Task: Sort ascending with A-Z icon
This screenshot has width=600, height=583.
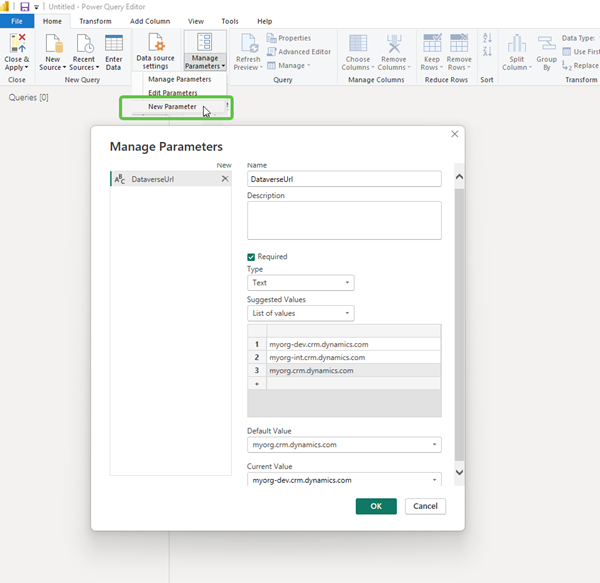Action: coord(487,38)
